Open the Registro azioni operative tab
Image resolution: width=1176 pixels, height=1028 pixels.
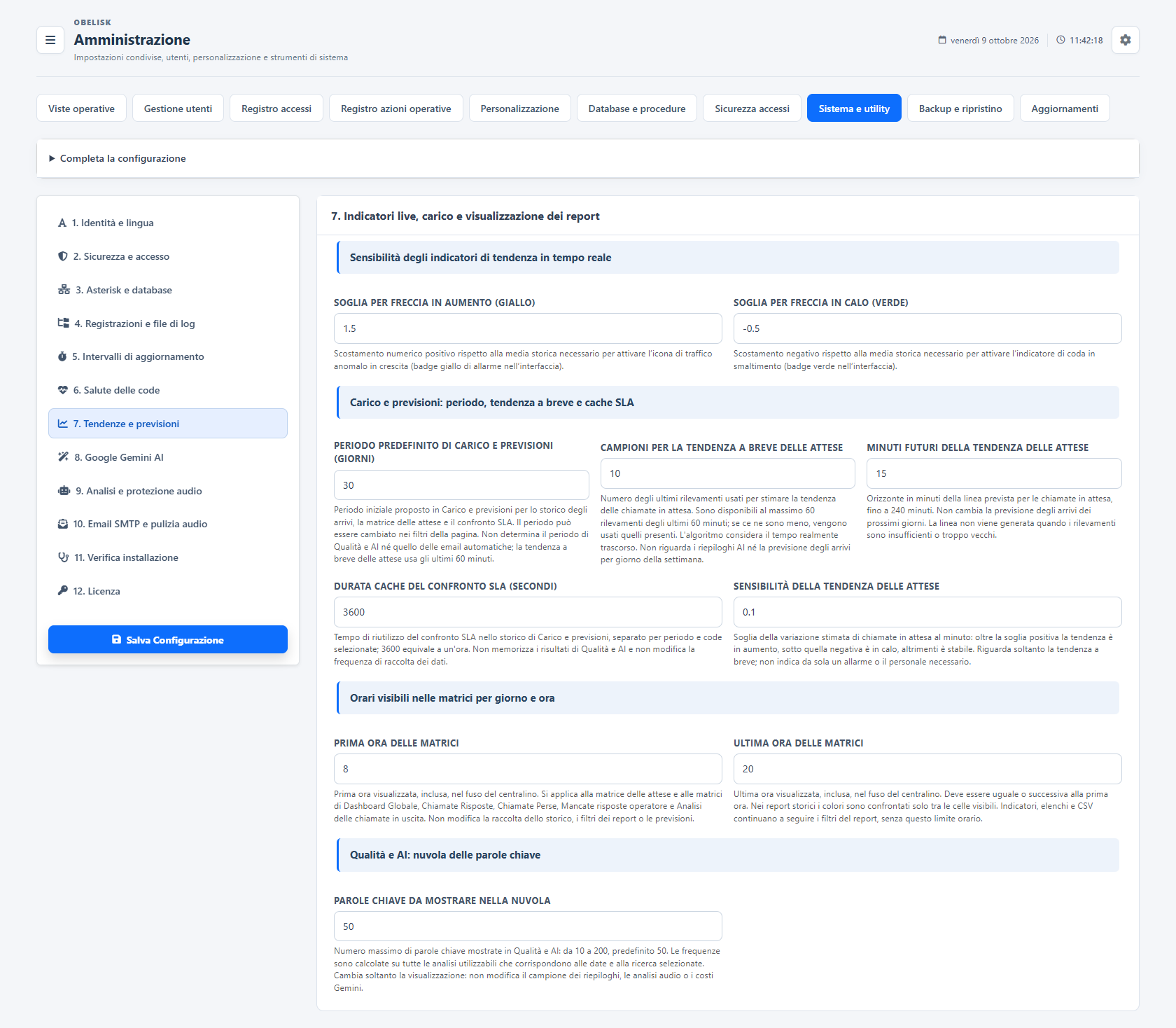396,109
